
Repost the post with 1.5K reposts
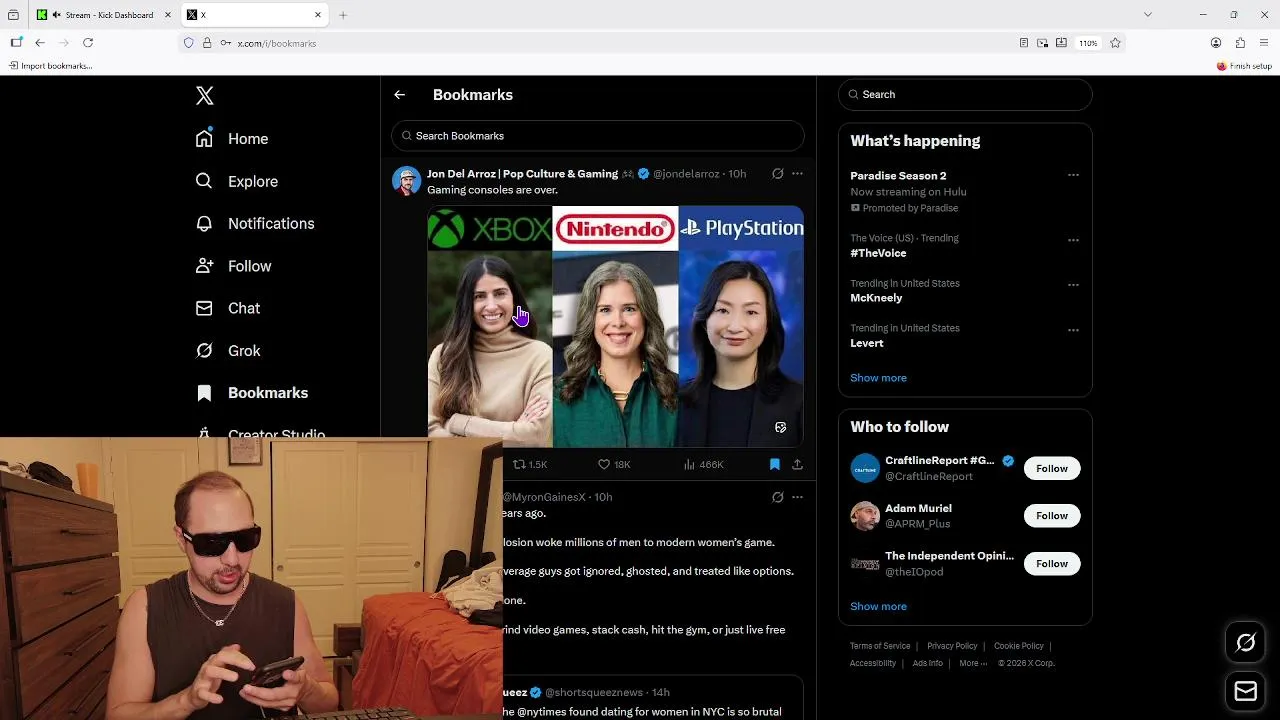(530, 465)
